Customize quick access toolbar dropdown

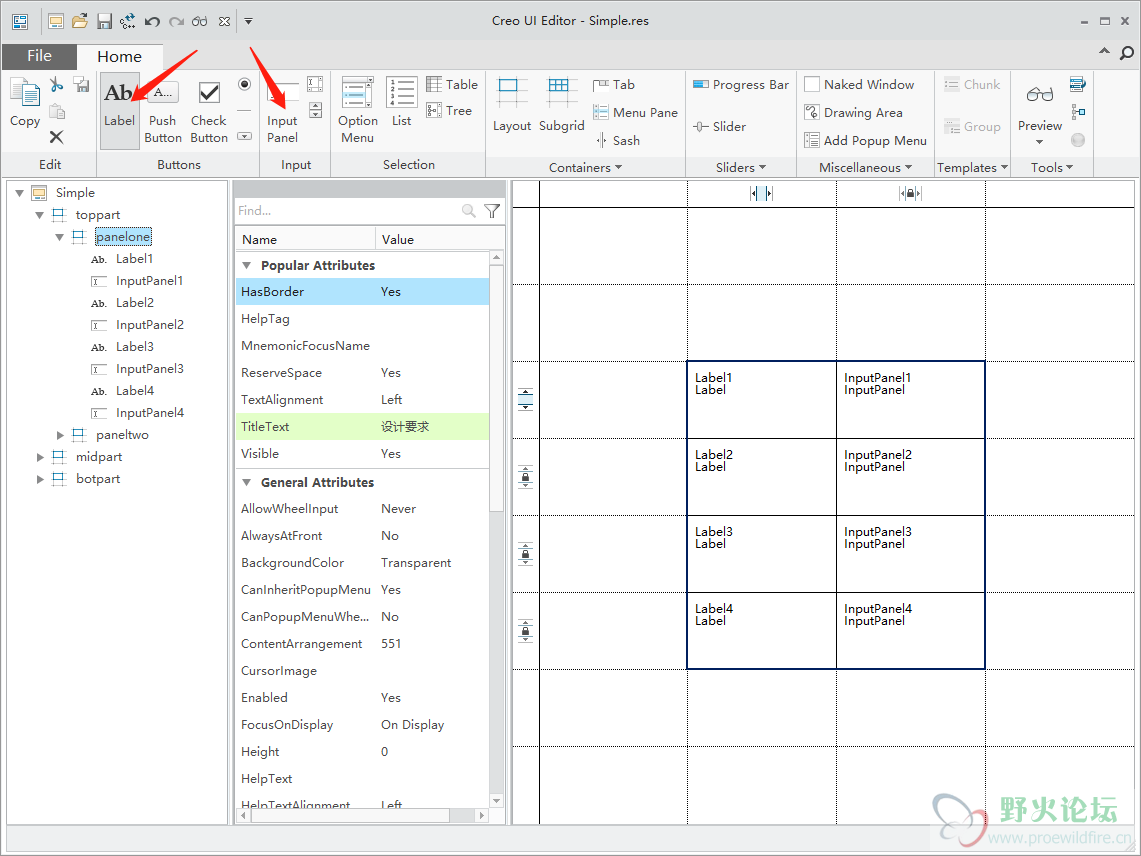[x=248, y=21]
